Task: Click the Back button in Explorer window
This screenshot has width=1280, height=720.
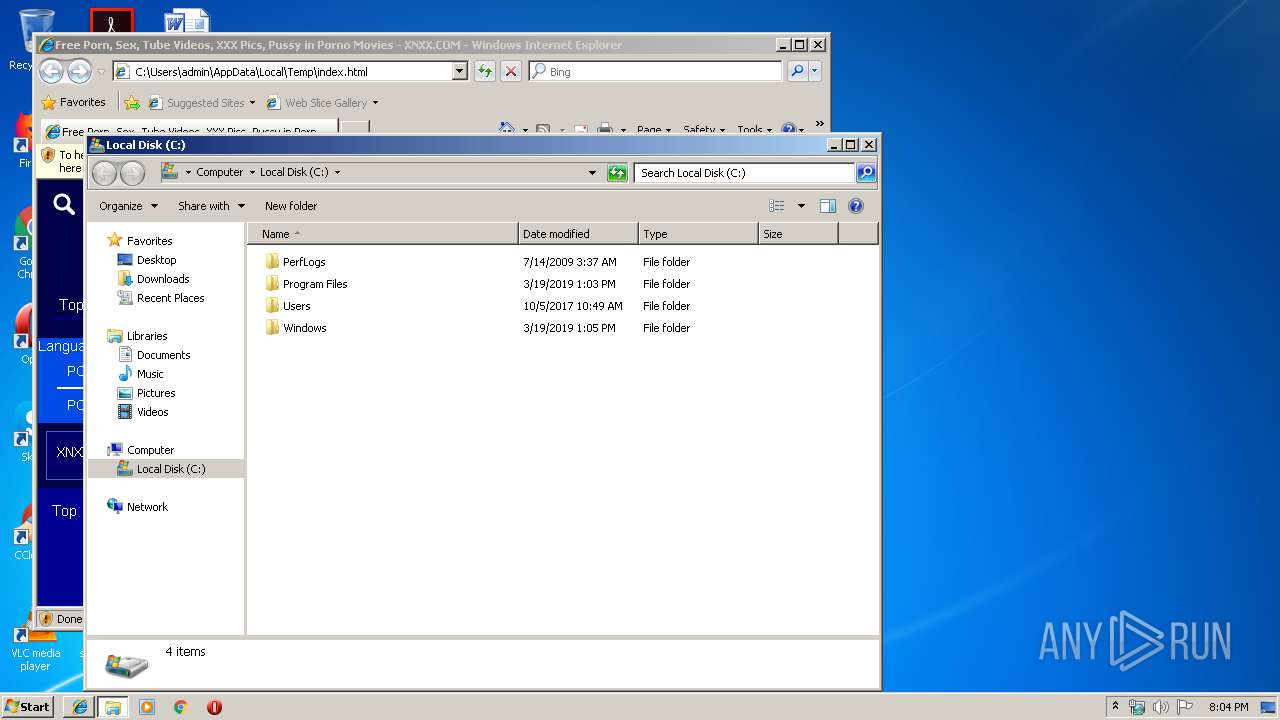Action: click(x=104, y=173)
